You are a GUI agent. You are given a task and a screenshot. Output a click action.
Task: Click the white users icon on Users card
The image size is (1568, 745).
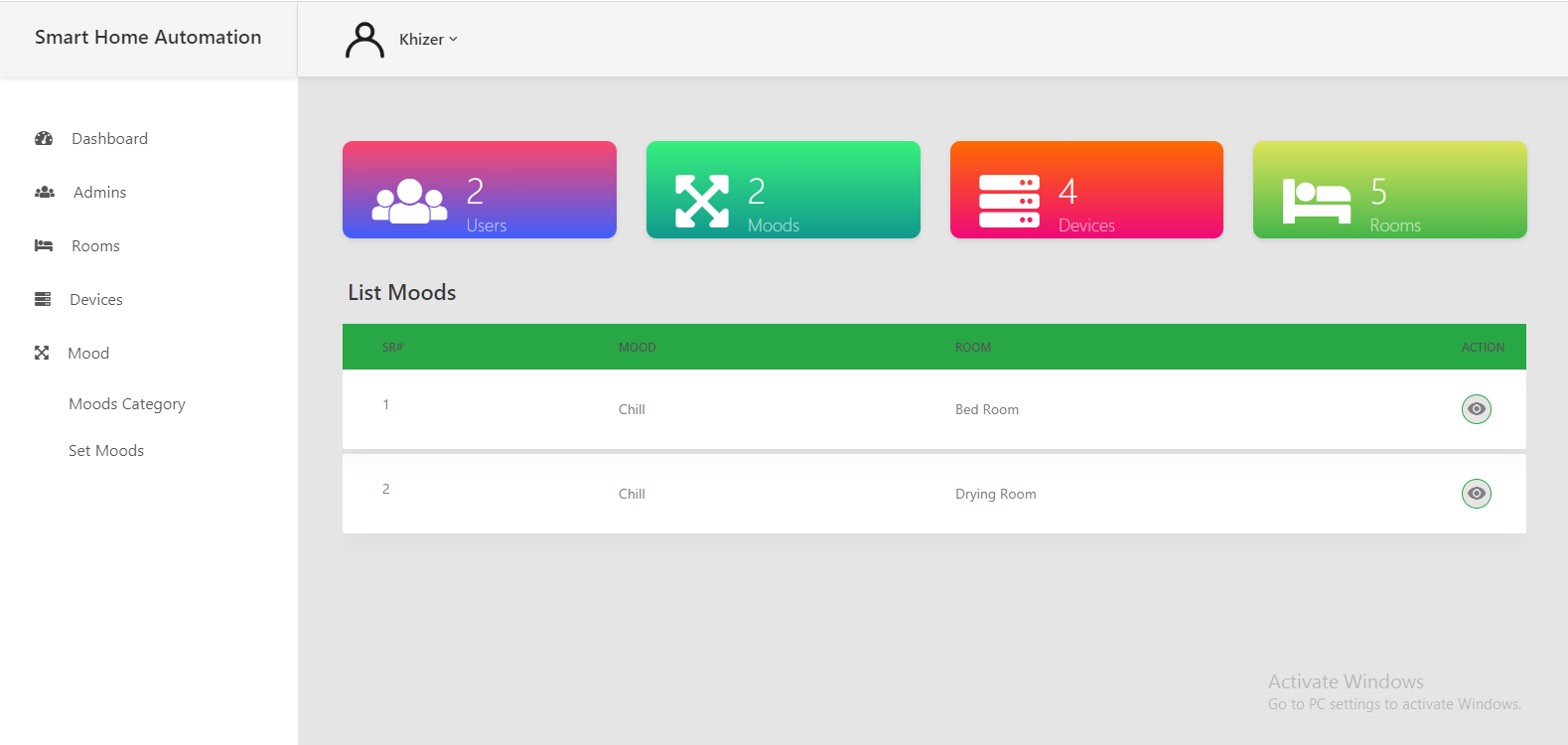[409, 201]
